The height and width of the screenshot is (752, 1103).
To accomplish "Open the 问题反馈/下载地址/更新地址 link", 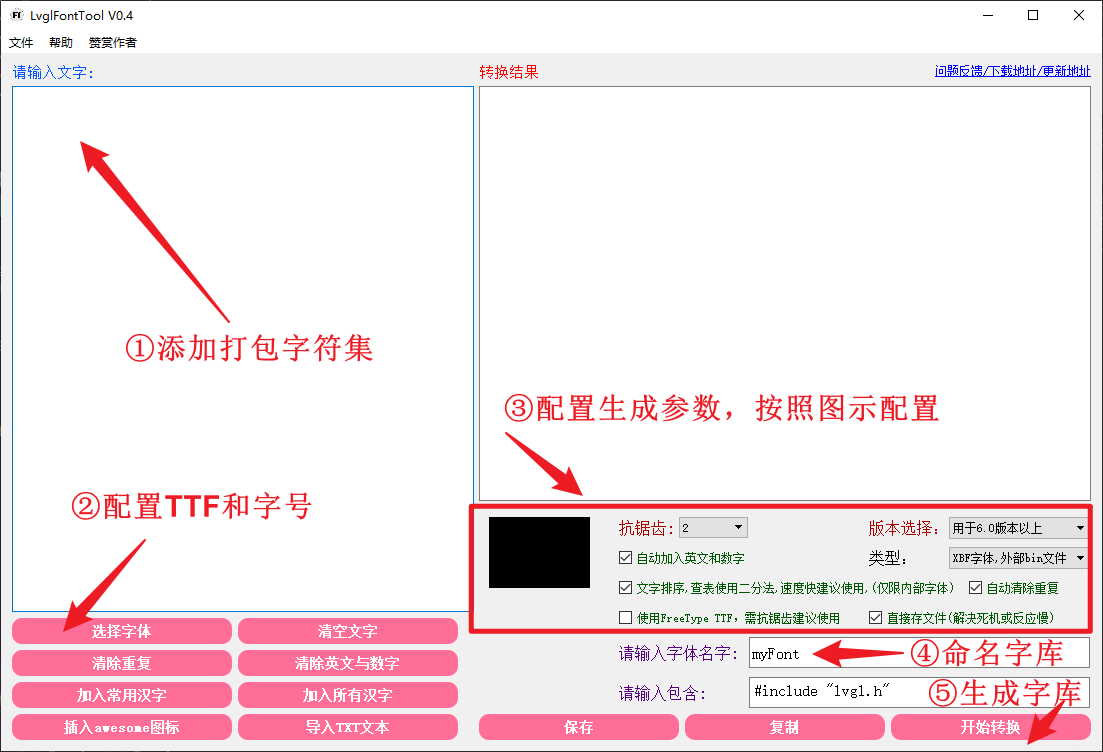I will pos(1012,71).
